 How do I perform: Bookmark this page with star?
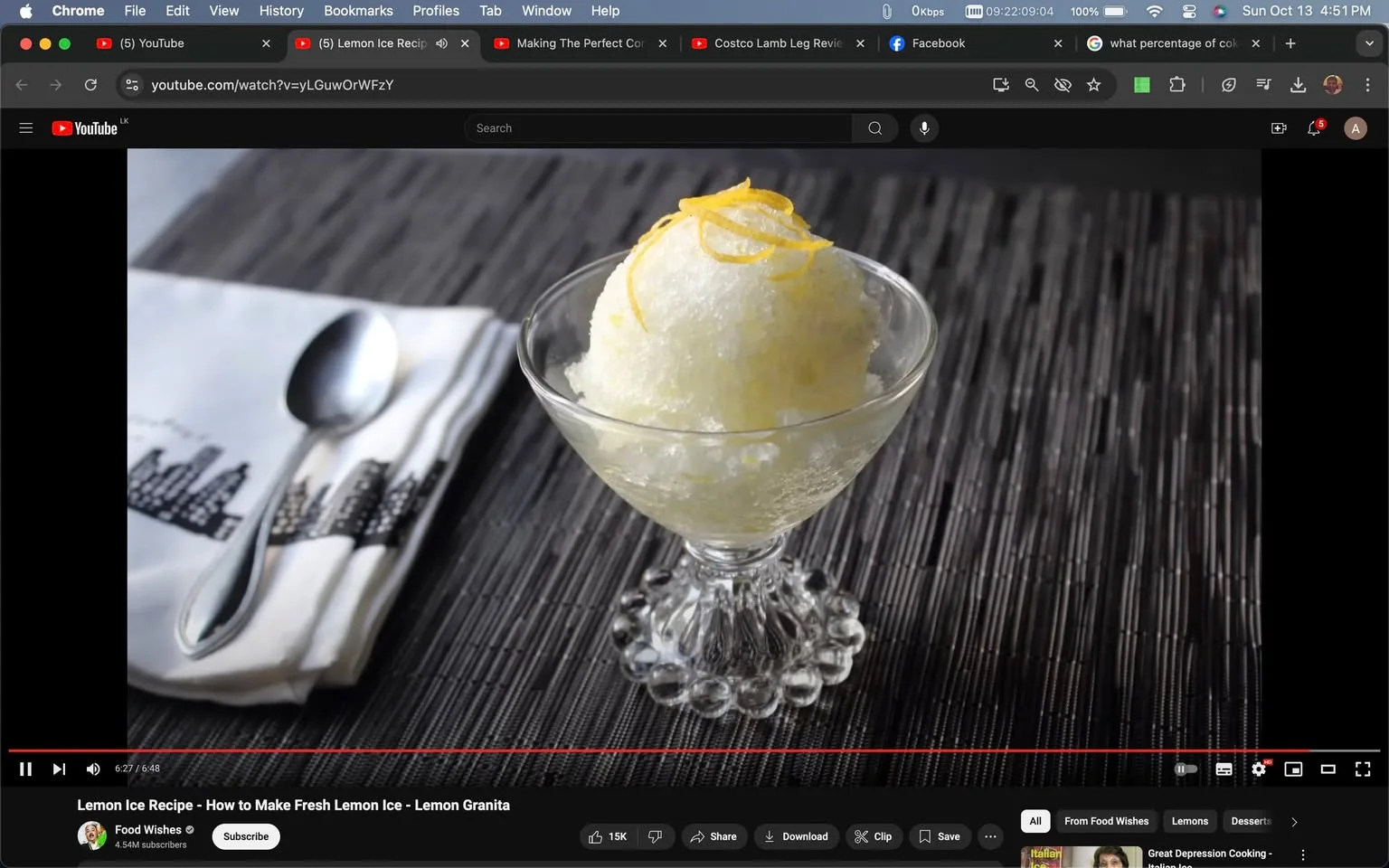[1094, 85]
